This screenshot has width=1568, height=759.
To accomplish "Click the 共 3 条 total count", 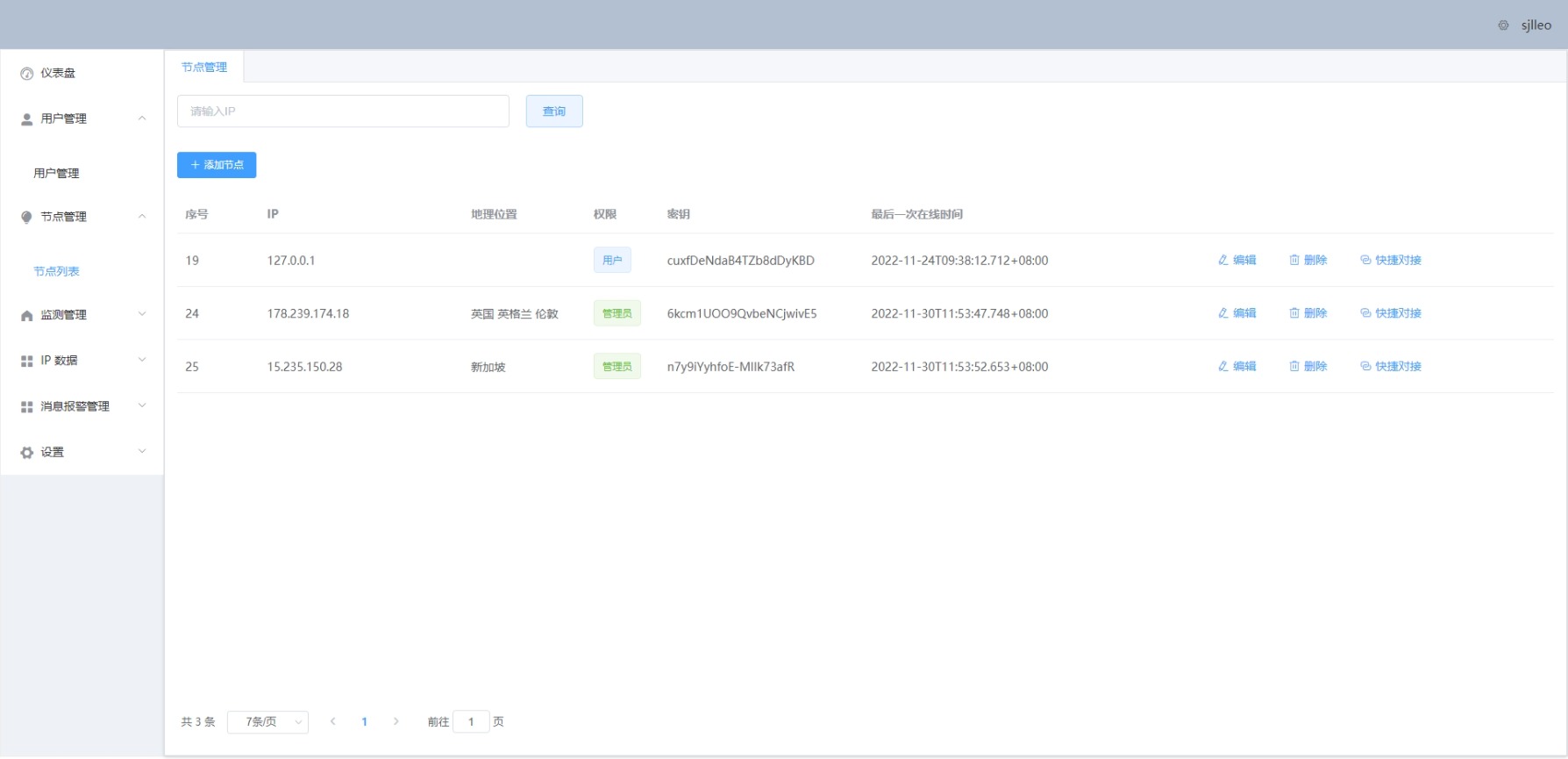I will pos(198,722).
